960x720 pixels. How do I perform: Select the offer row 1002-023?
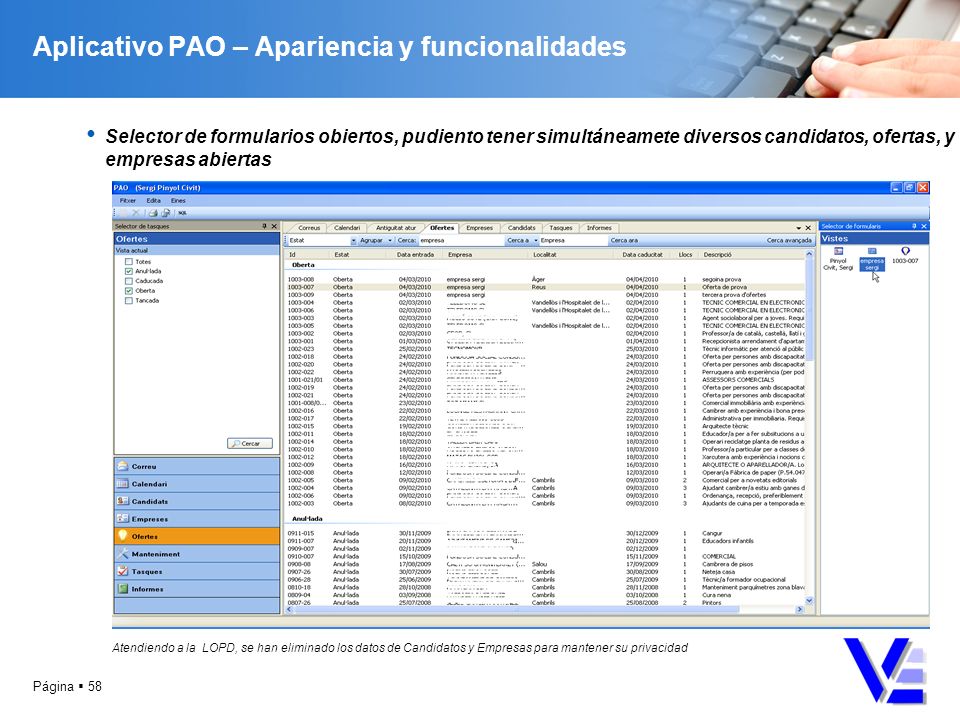tap(545, 349)
